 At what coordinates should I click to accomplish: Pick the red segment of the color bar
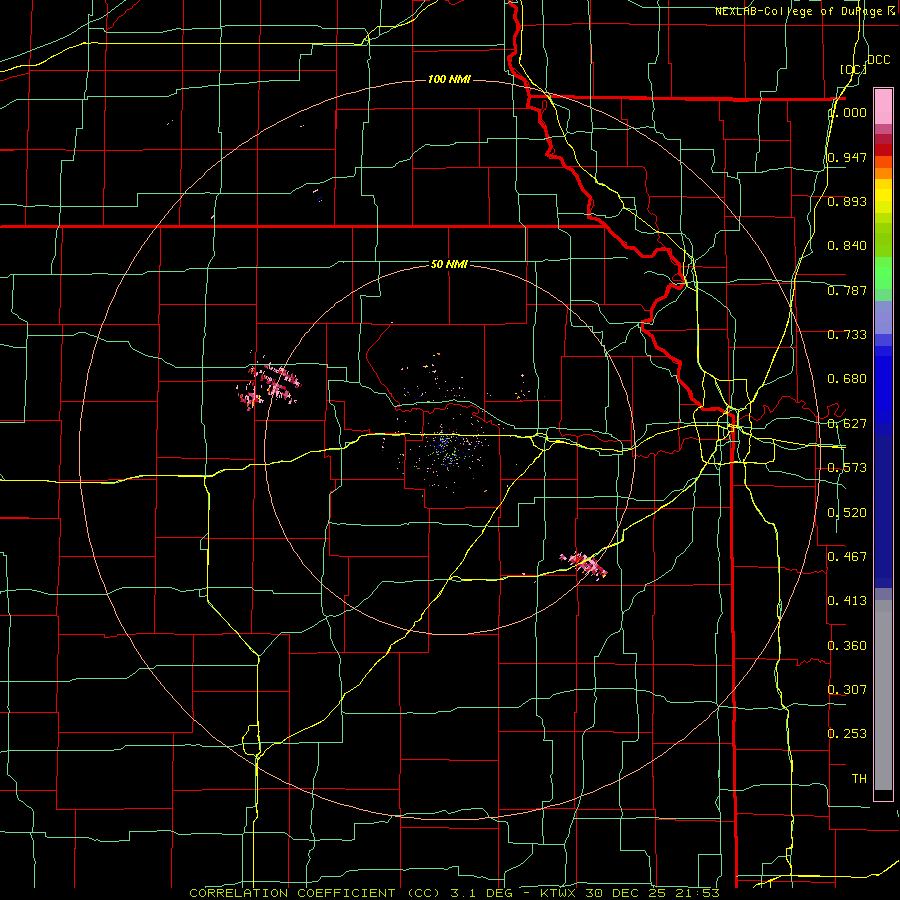click(883, 150)
